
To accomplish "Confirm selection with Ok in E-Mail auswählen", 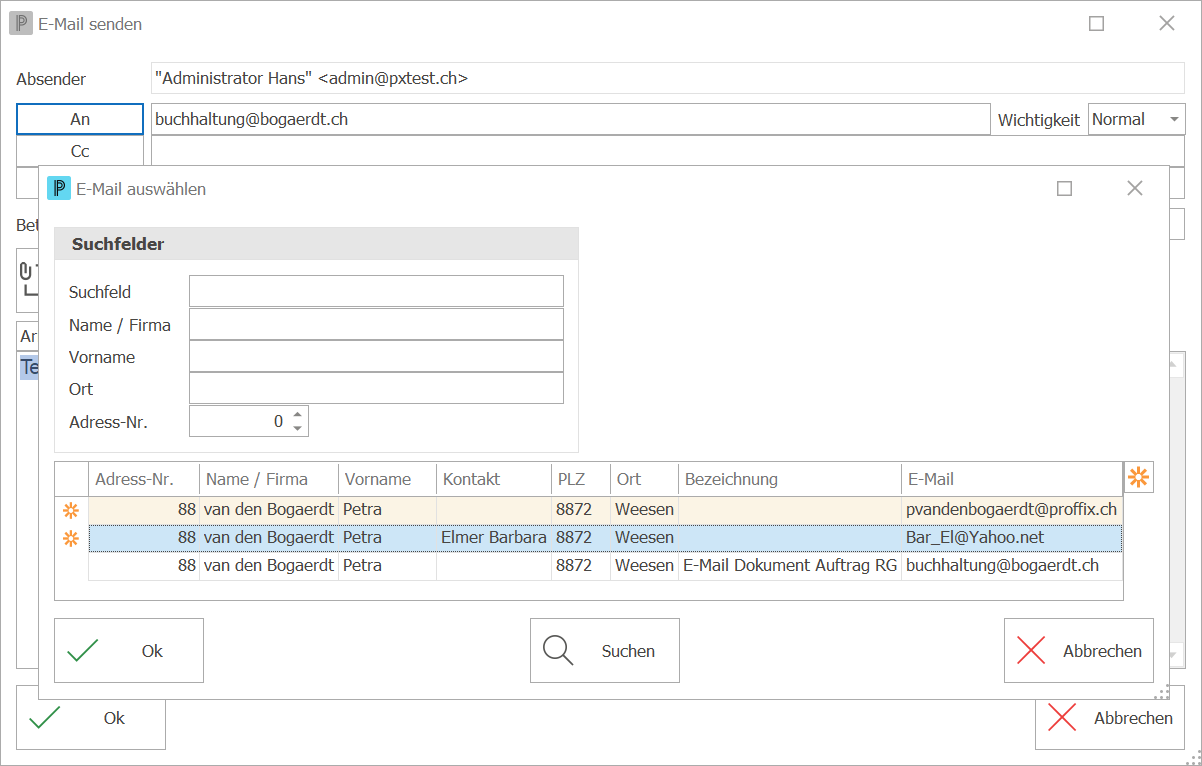I will [x=129, y=651].
